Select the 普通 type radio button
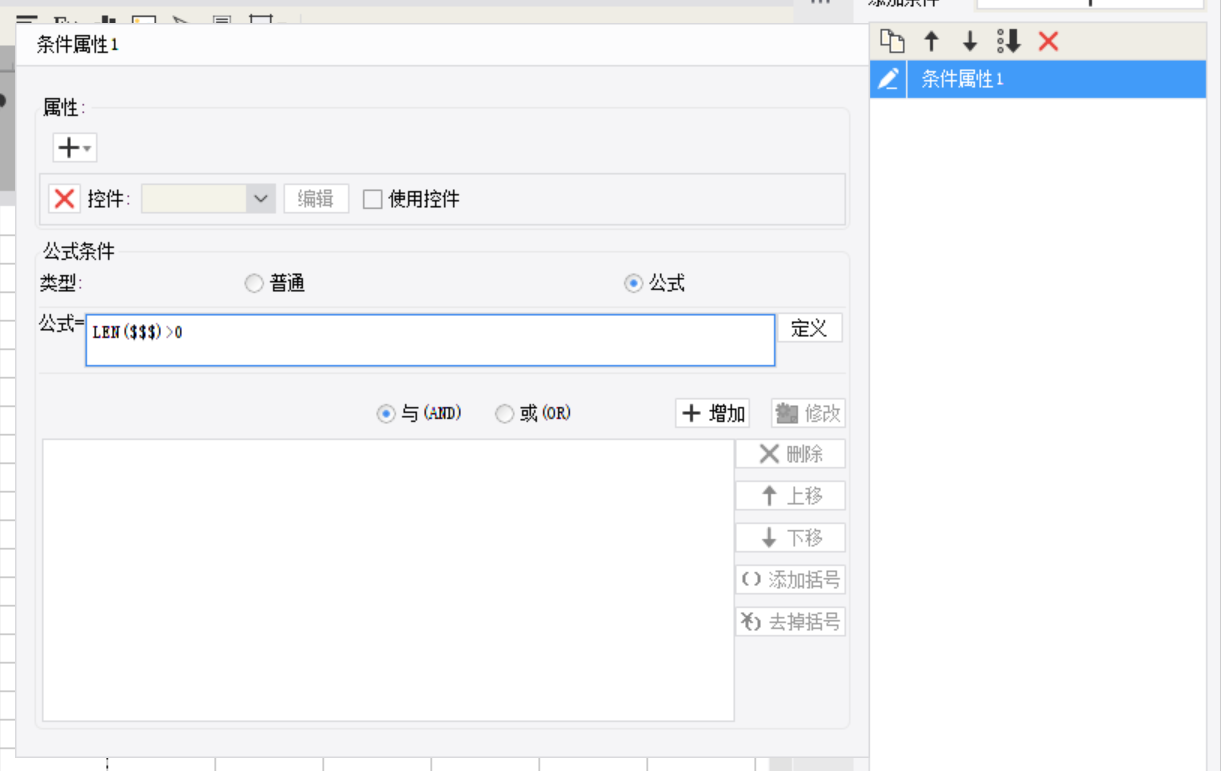 254,284
